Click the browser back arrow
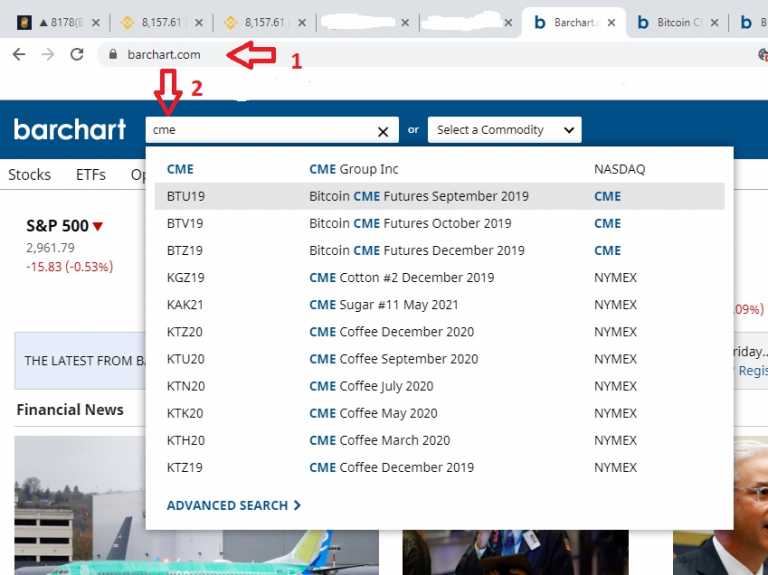 tap(19, 54)
